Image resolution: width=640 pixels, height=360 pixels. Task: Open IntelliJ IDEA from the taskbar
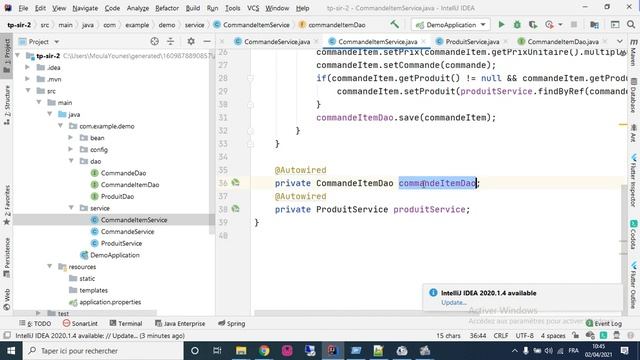tap(333, 350)
